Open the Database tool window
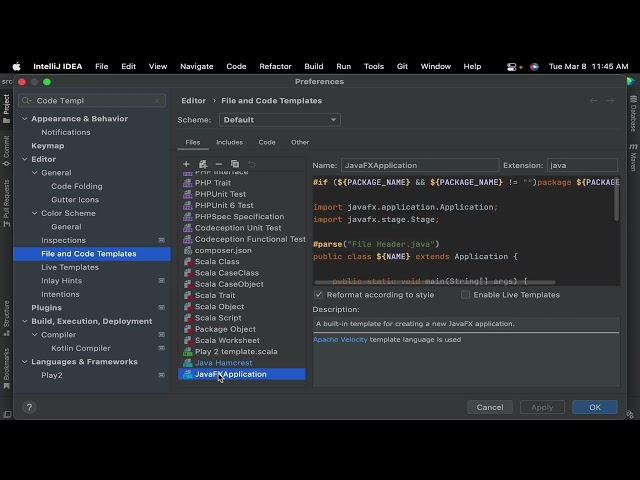 point(633,114)
